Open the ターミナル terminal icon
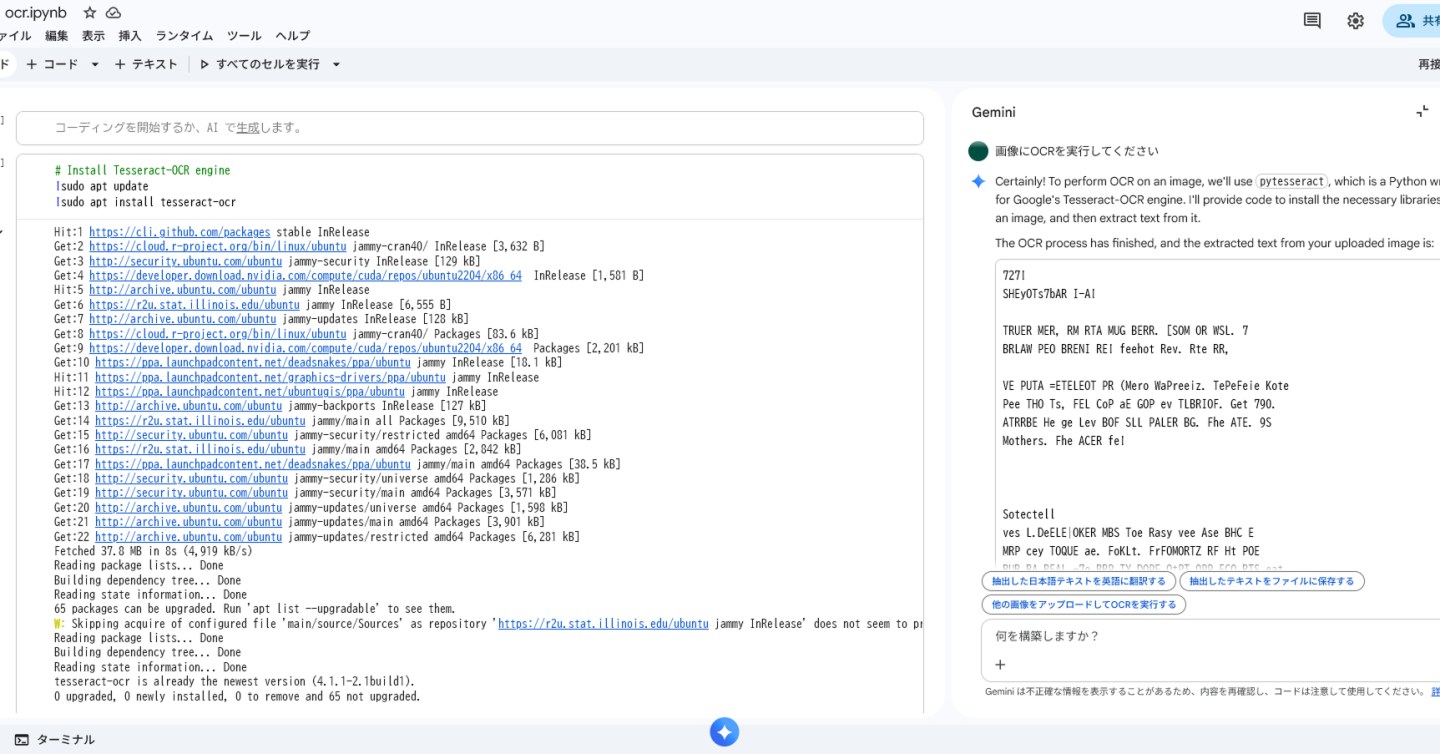The height and width of the screenshot is (754, 1440). pos(22,740)
